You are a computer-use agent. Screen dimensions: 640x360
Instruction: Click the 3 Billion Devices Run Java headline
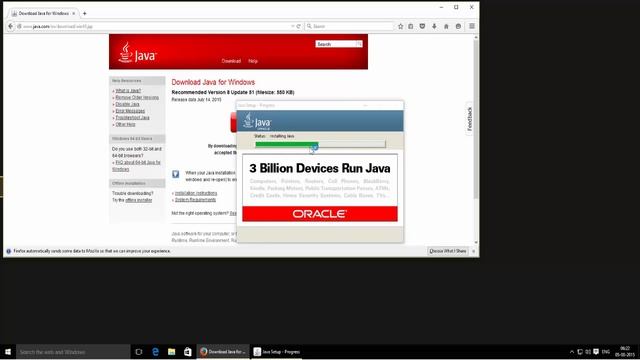point(320,168)
